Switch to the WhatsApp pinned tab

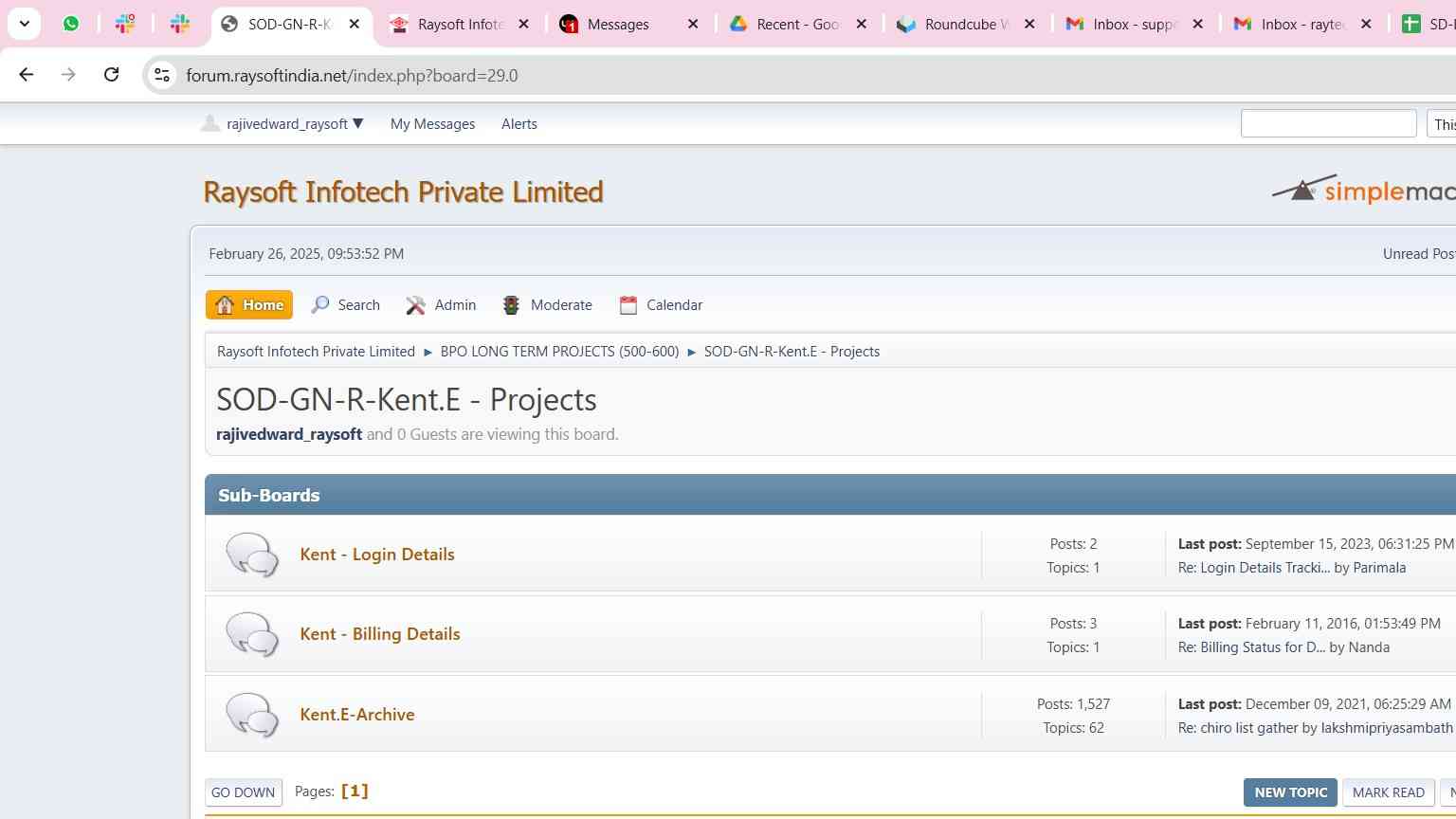tap(71, 24)
